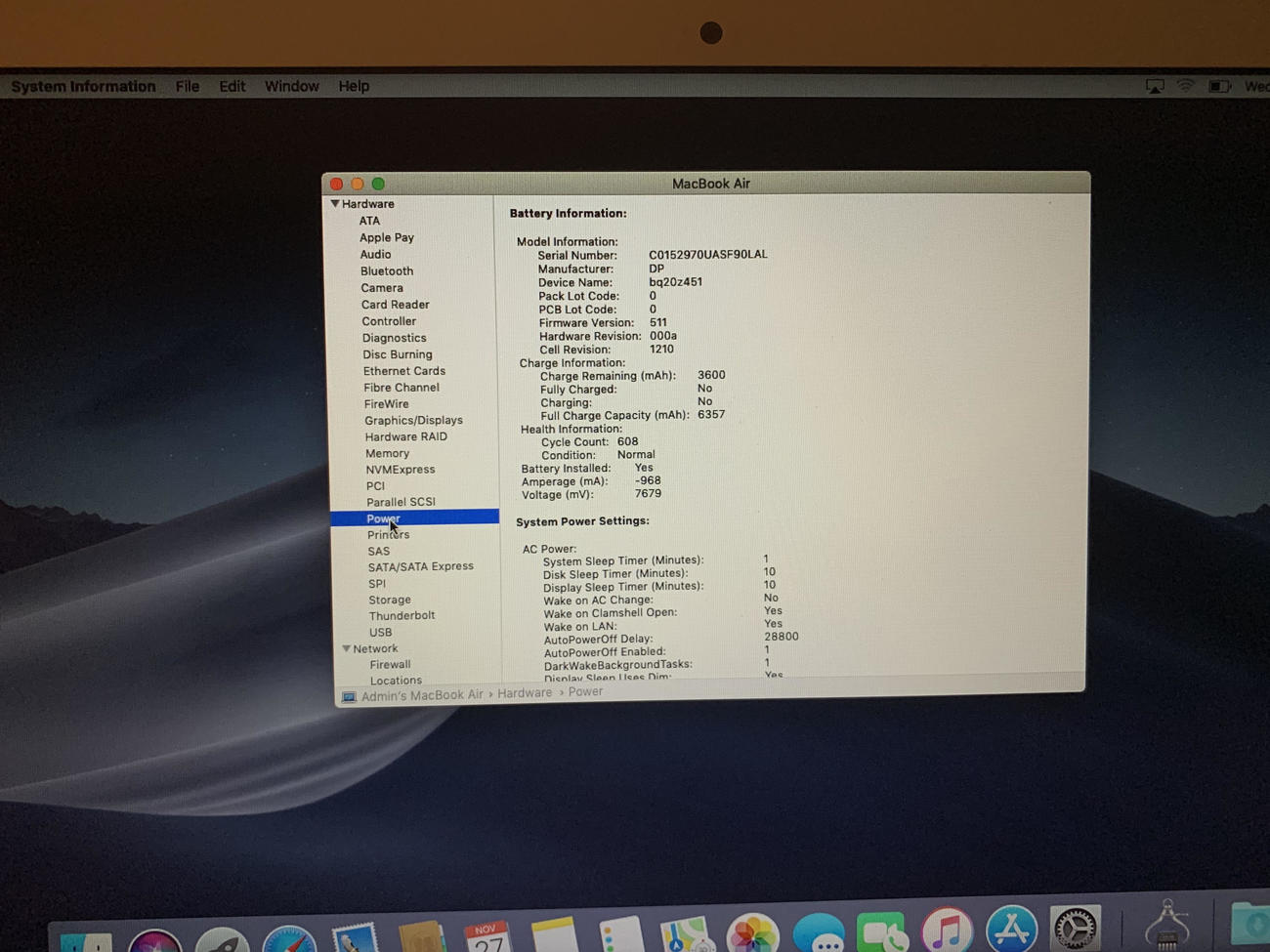Select SATA/SATA Express in sidebar

coord(421,566)
